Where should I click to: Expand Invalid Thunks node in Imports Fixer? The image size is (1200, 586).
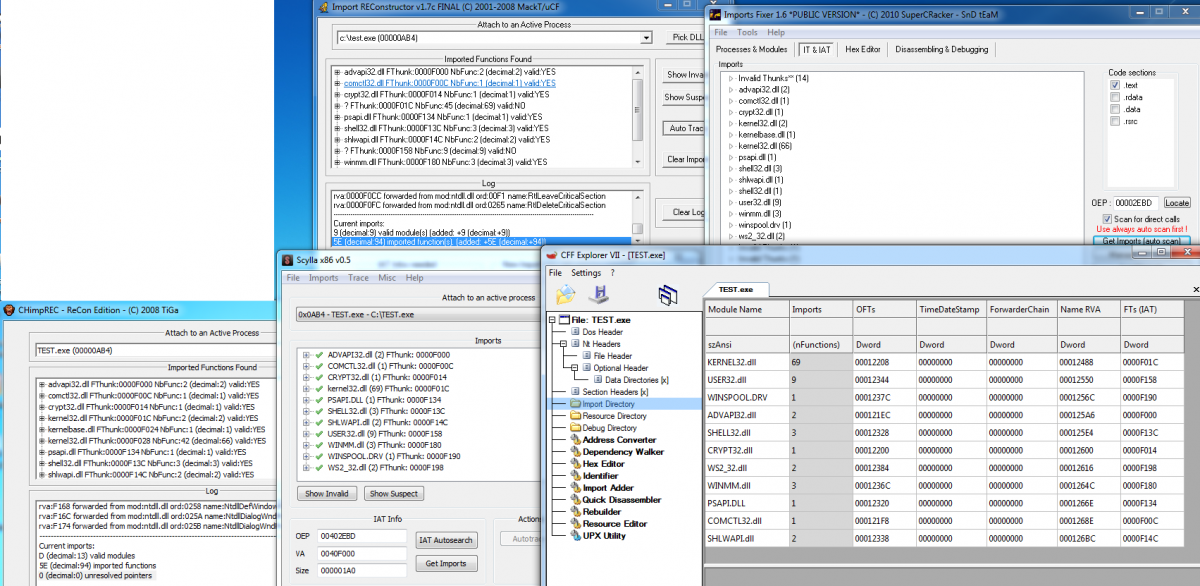pos(731,78)
